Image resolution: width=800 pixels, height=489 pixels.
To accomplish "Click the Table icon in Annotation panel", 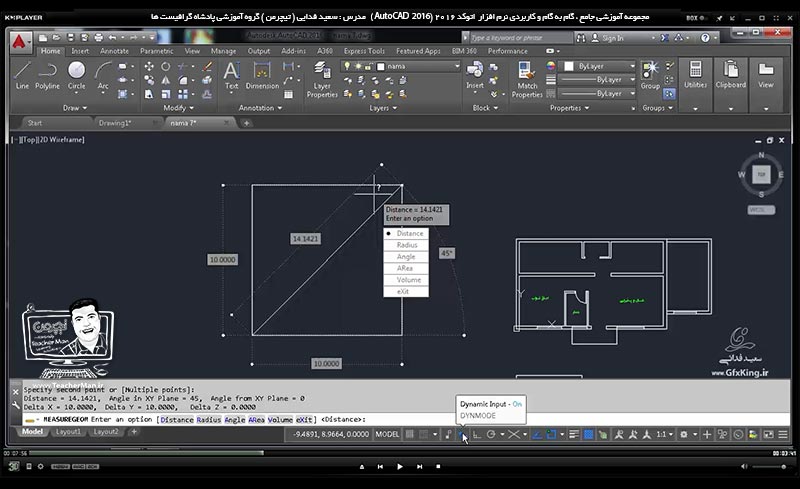I will (288, 94).
